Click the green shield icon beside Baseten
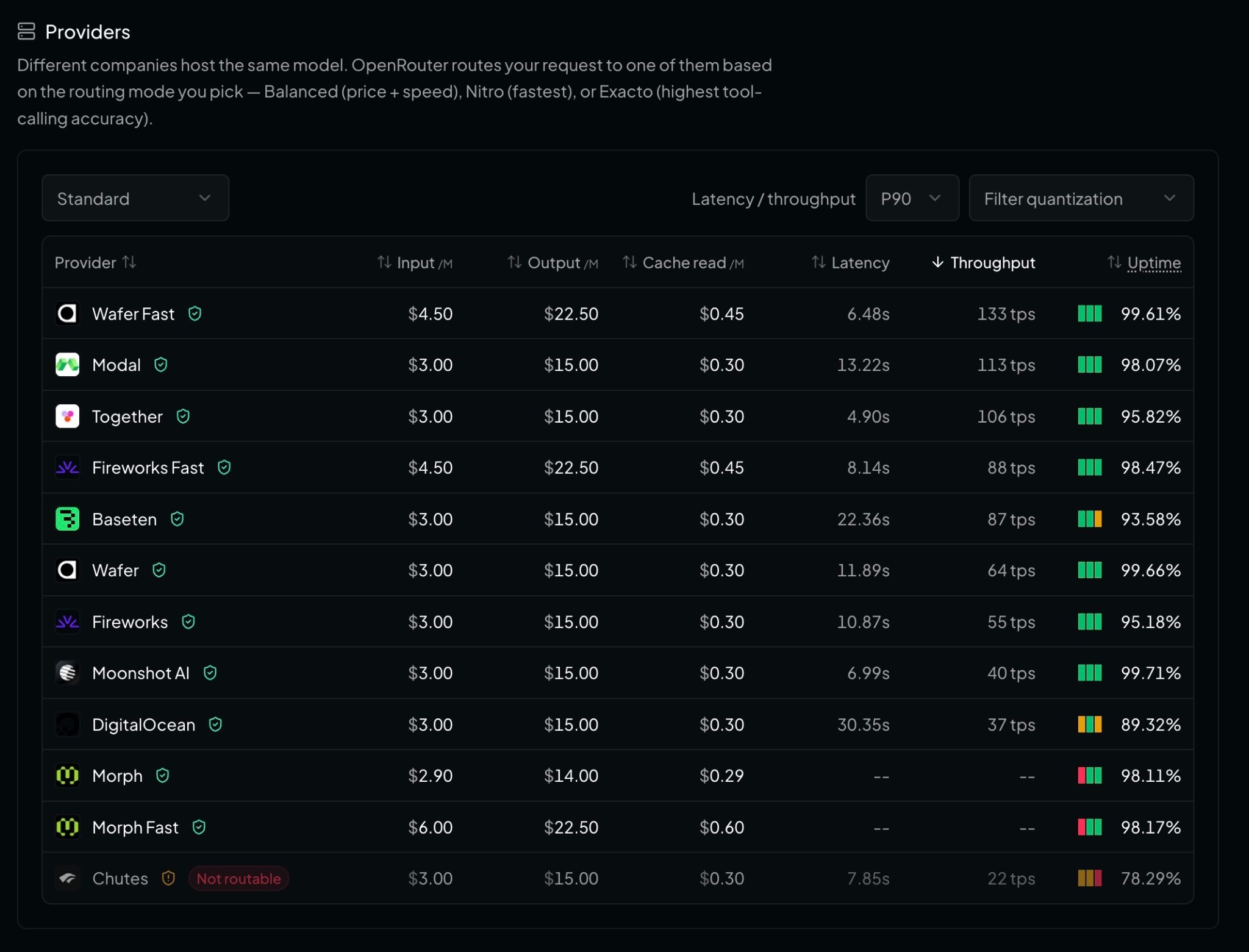1249x952 pixels. 177,519
